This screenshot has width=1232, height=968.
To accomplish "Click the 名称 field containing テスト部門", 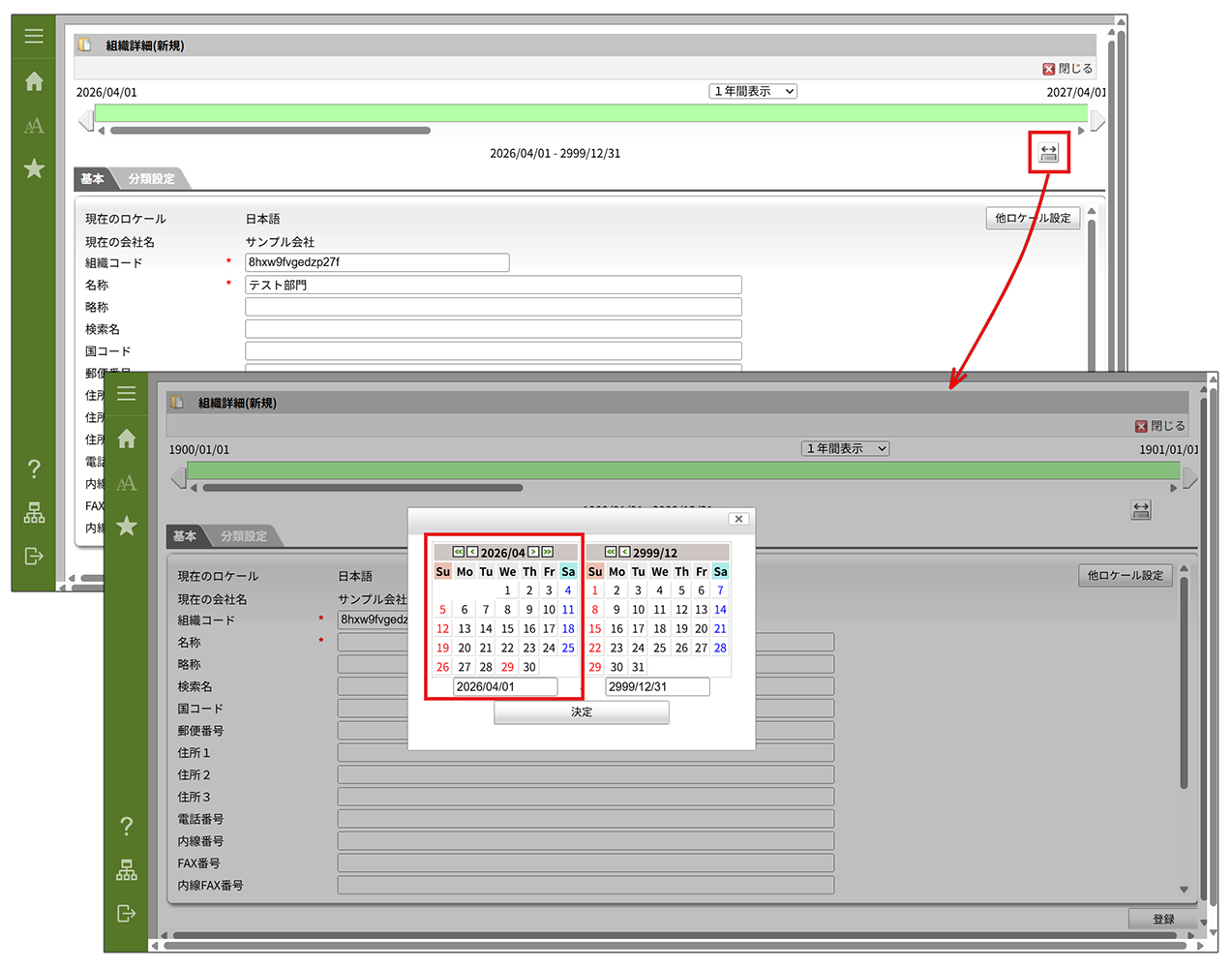I will [x=494, y=285].
